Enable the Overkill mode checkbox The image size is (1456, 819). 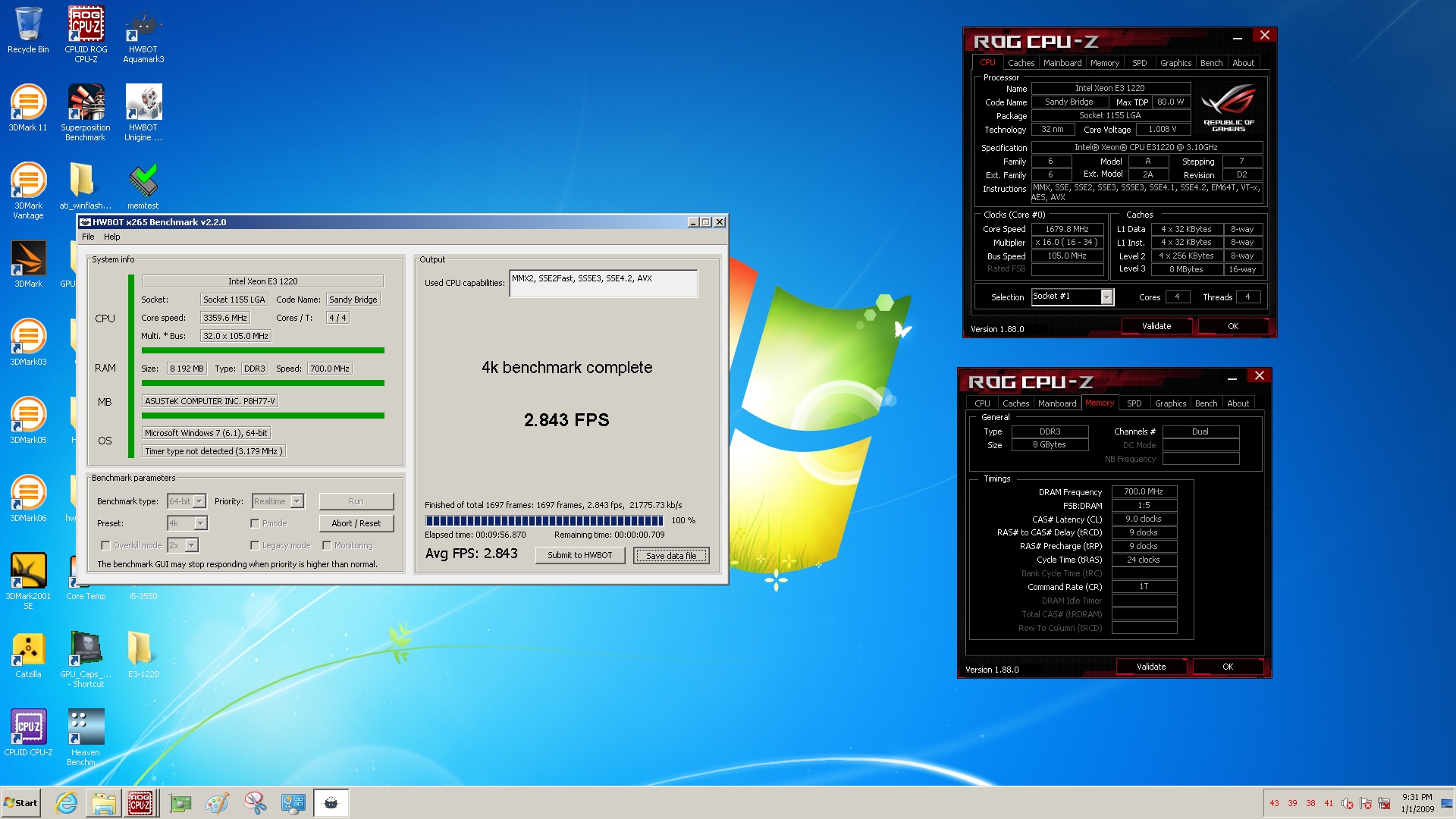[105, 545]
